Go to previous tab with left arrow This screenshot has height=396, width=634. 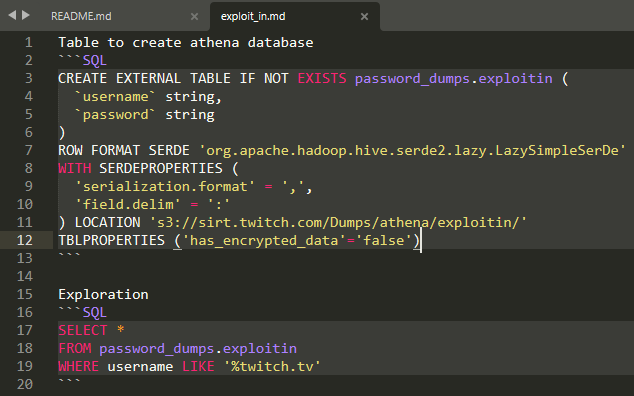point(12,15)
